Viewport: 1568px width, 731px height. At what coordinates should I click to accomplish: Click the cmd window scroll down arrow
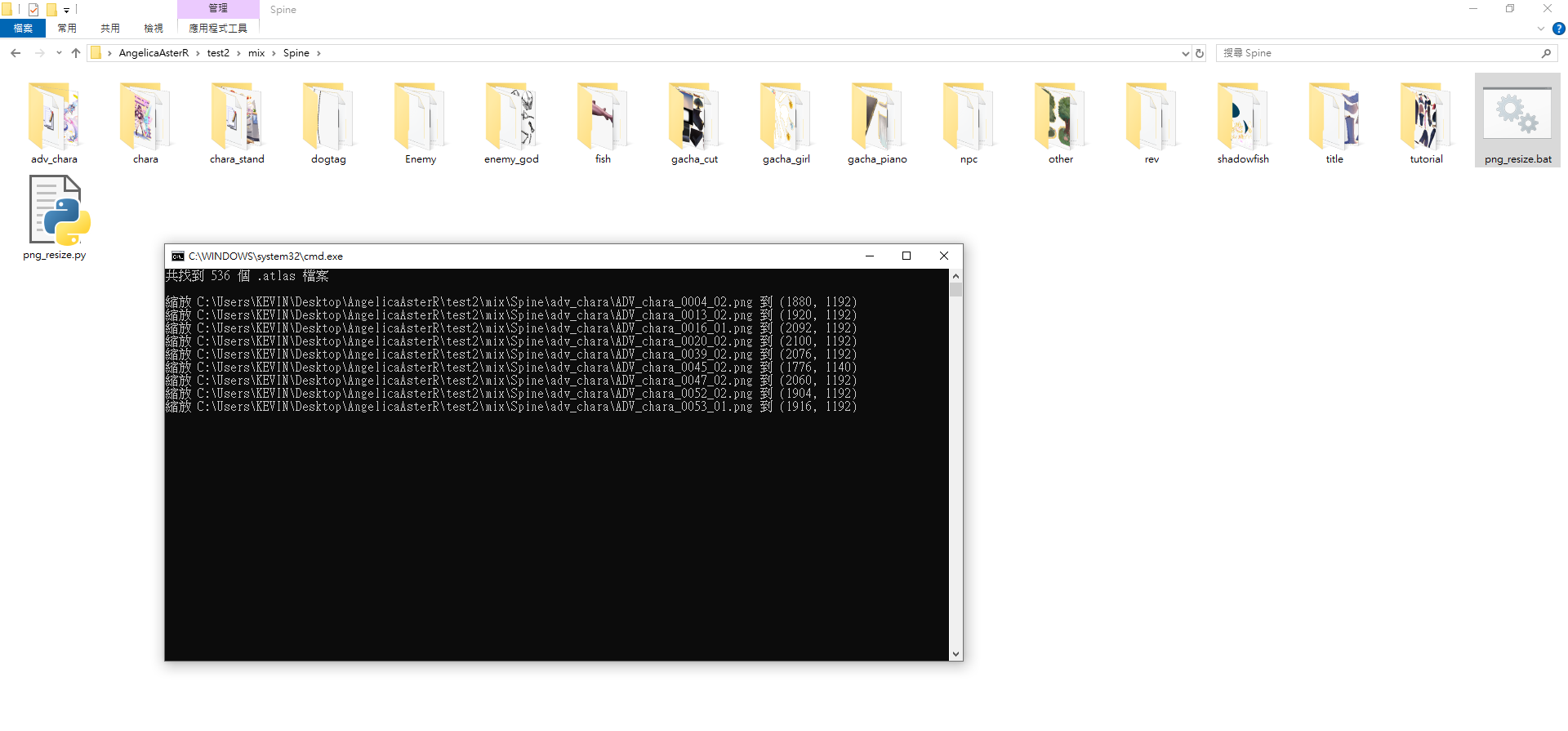pyautogui.click(x=955, y=654)
